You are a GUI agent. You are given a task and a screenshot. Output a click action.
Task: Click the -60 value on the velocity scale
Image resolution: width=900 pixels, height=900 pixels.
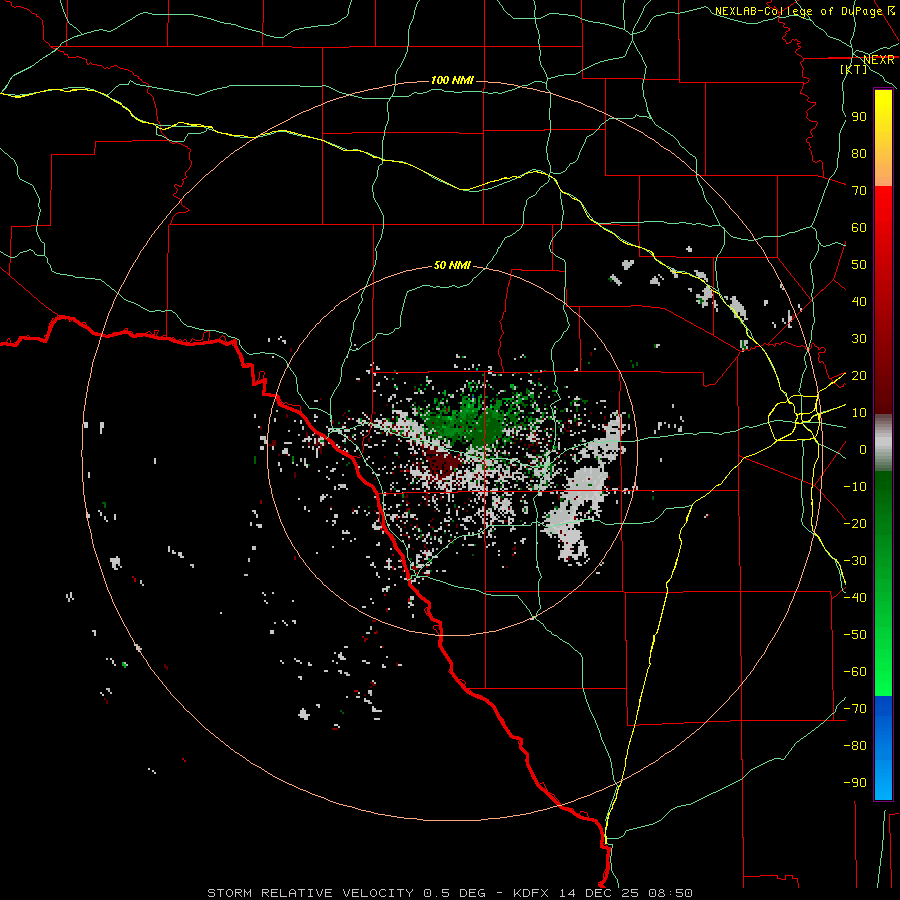click(855, 672)
